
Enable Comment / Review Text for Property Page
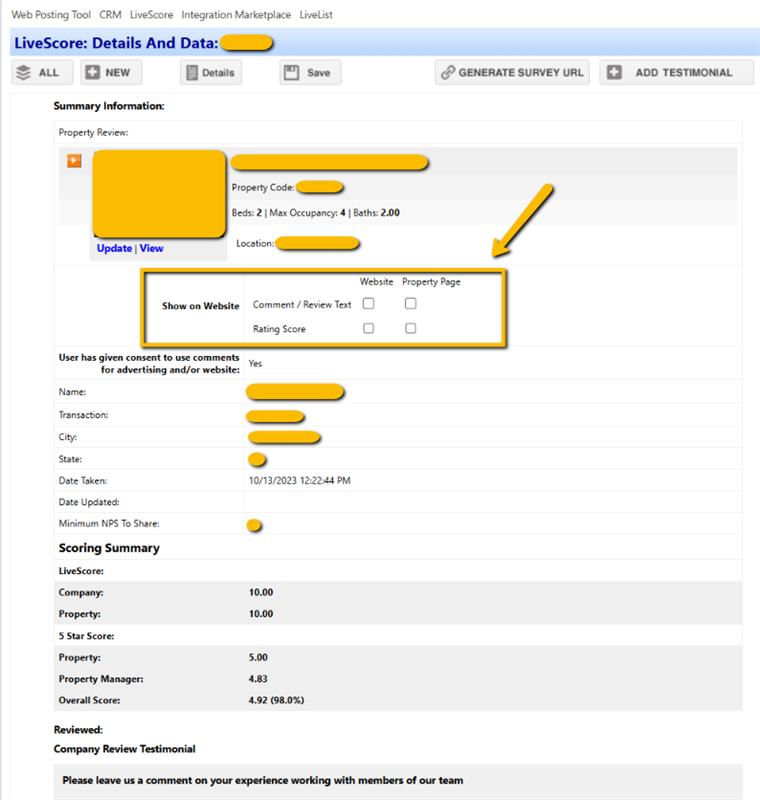(x=410, y=304)
